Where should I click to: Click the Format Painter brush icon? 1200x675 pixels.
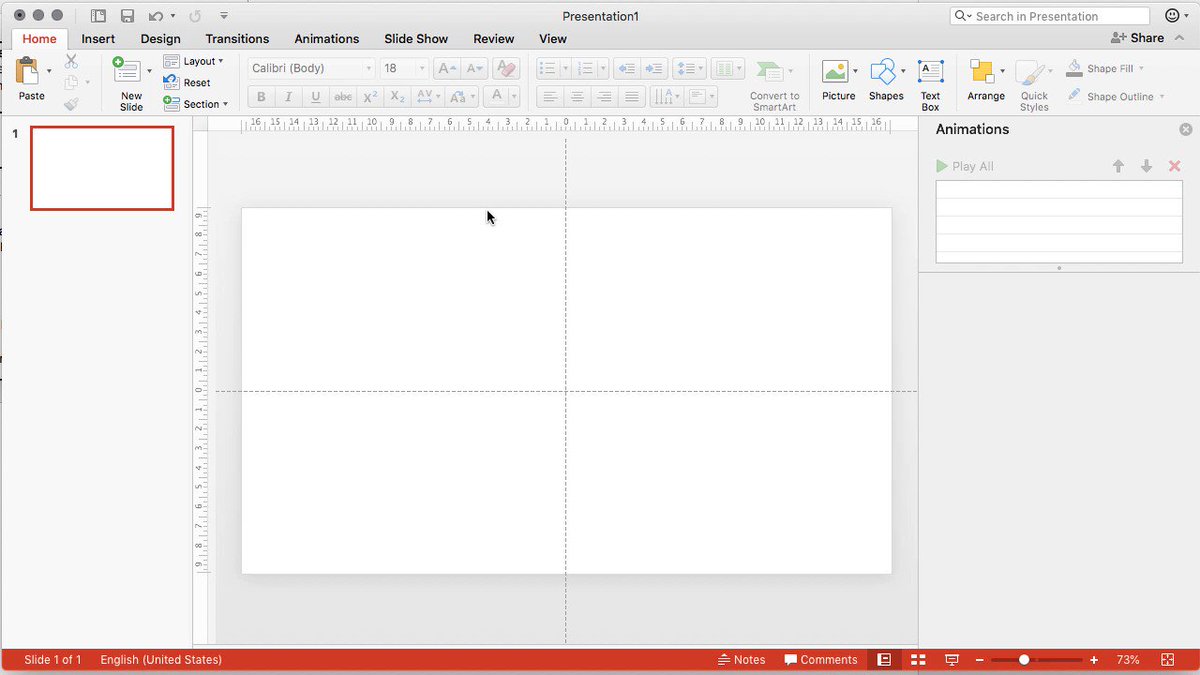click(x=71, y=104)
